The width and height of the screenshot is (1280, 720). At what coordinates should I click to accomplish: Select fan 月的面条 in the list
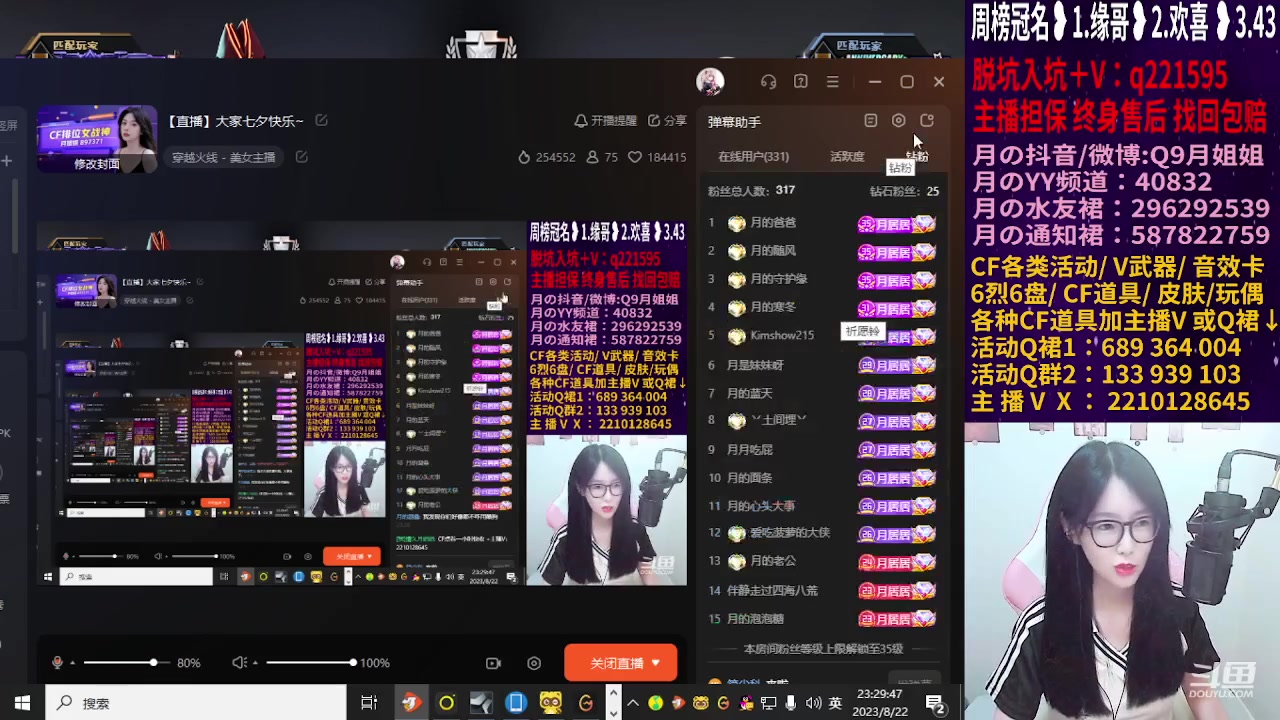tap(749, 477)
